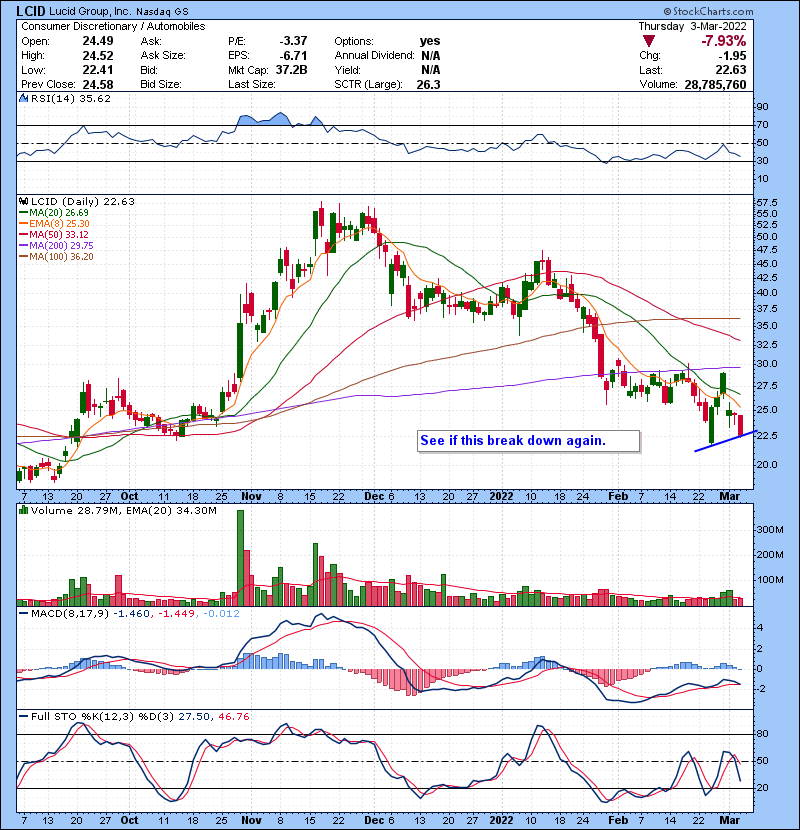The image size is (800, 830).
Task: Click the Chg value -1.95
Action: [x=732, y=56]
